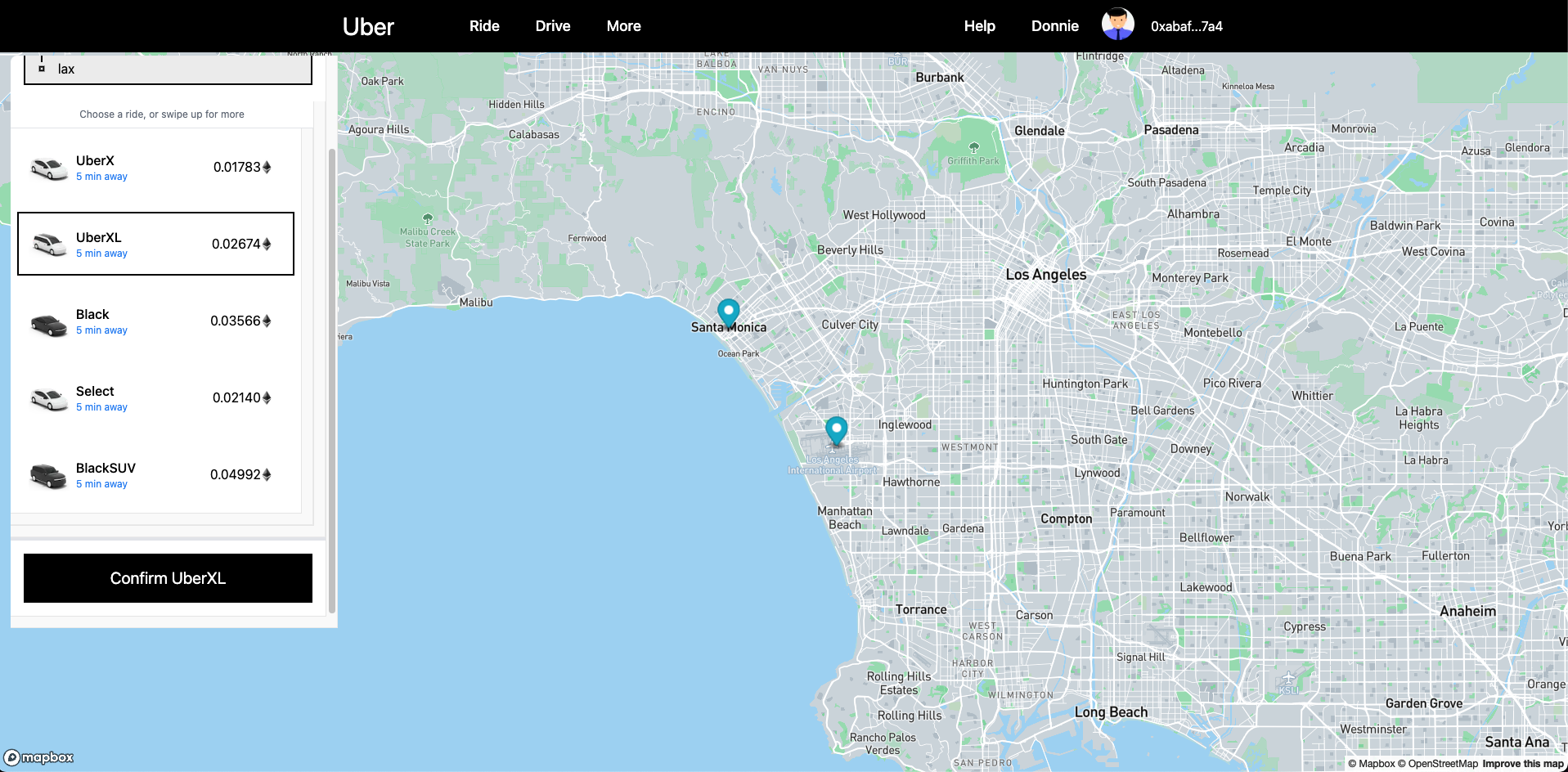Click Help in the top navigation

pyautogui.click(x=979, y=25)
